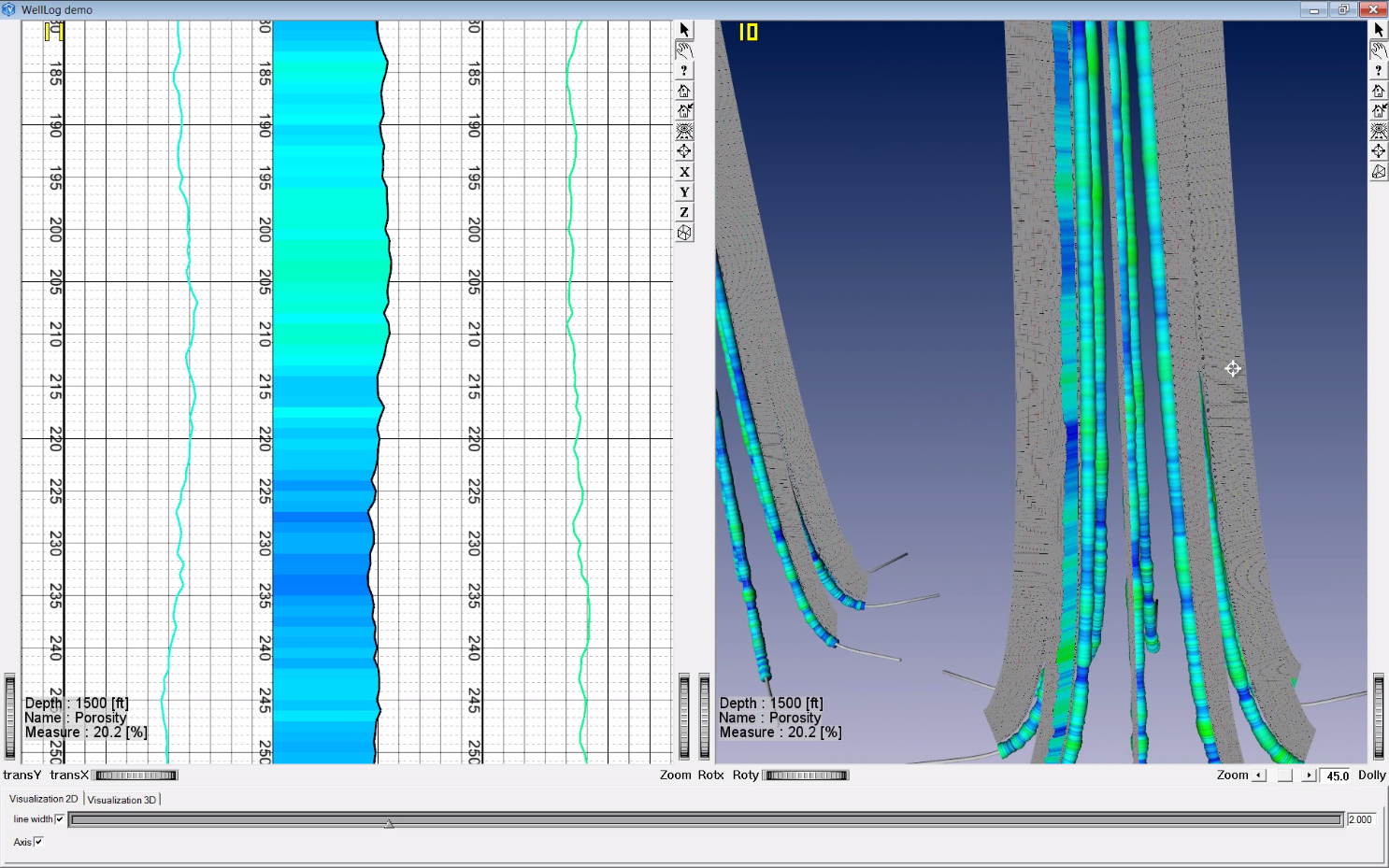Image resolution: width=1389 pixels, height=868 pixels.
Task: Align 2D view along X axis
Action: 684,172
